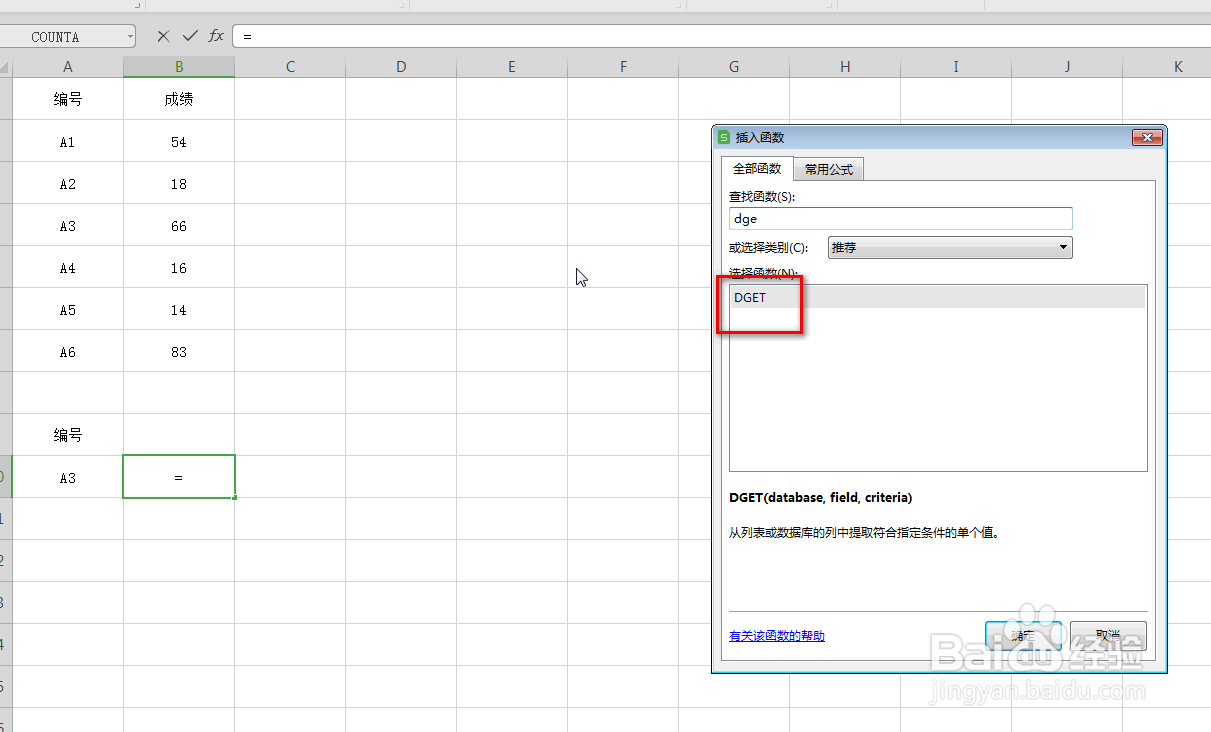The width and height of the screenshot is (1211, 732).
Task: Click the formula bar input
Action: pyautogui.click(x=720, y=36)
